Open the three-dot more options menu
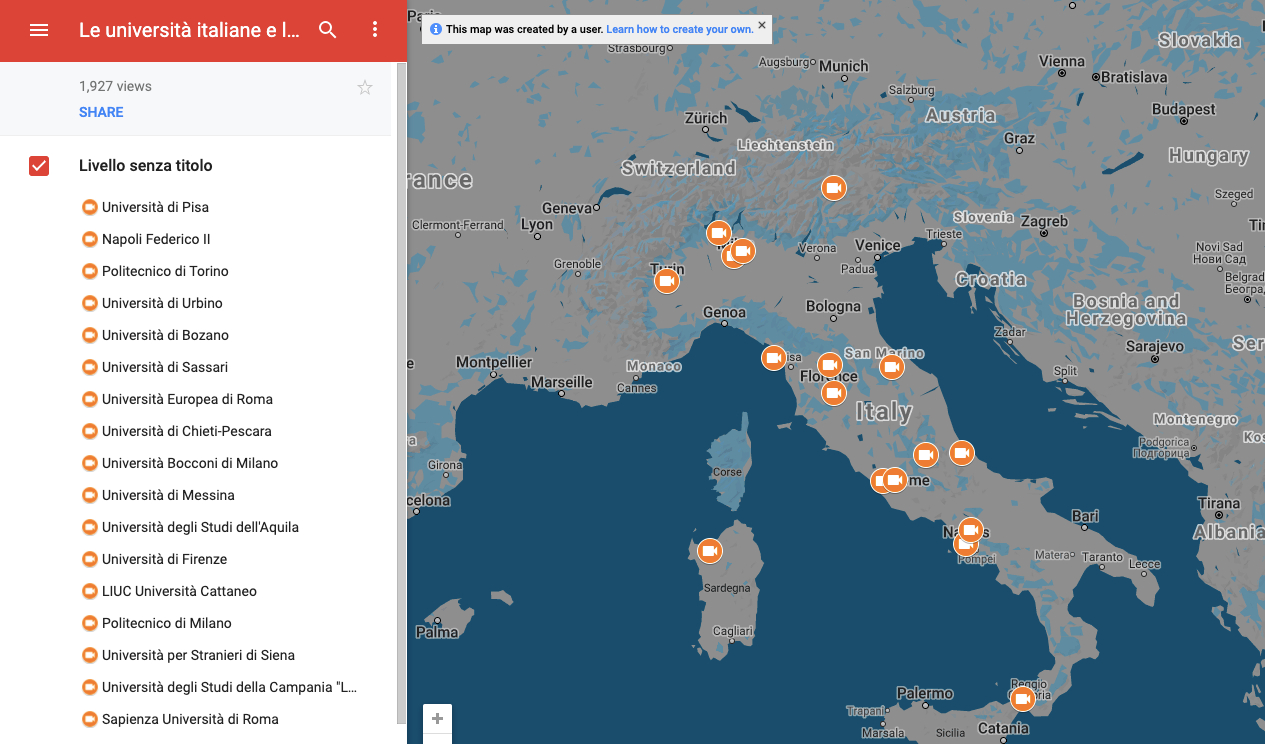This screenshot has width=1265, height=744. 375,30
